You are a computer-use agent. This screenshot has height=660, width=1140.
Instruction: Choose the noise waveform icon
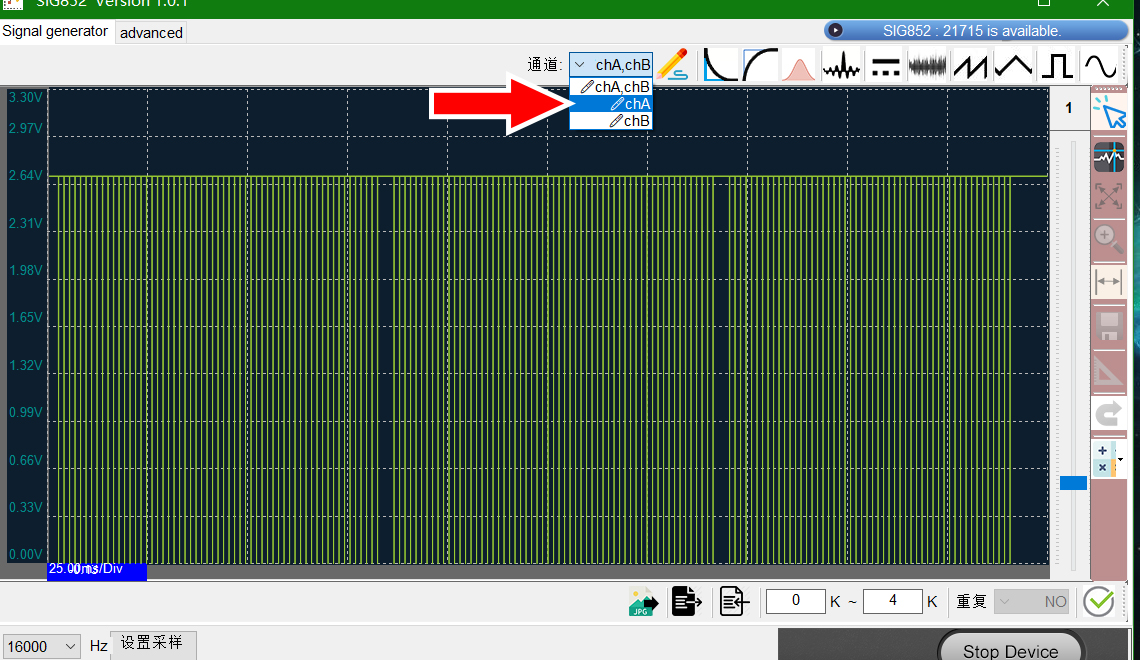point(928,65)
